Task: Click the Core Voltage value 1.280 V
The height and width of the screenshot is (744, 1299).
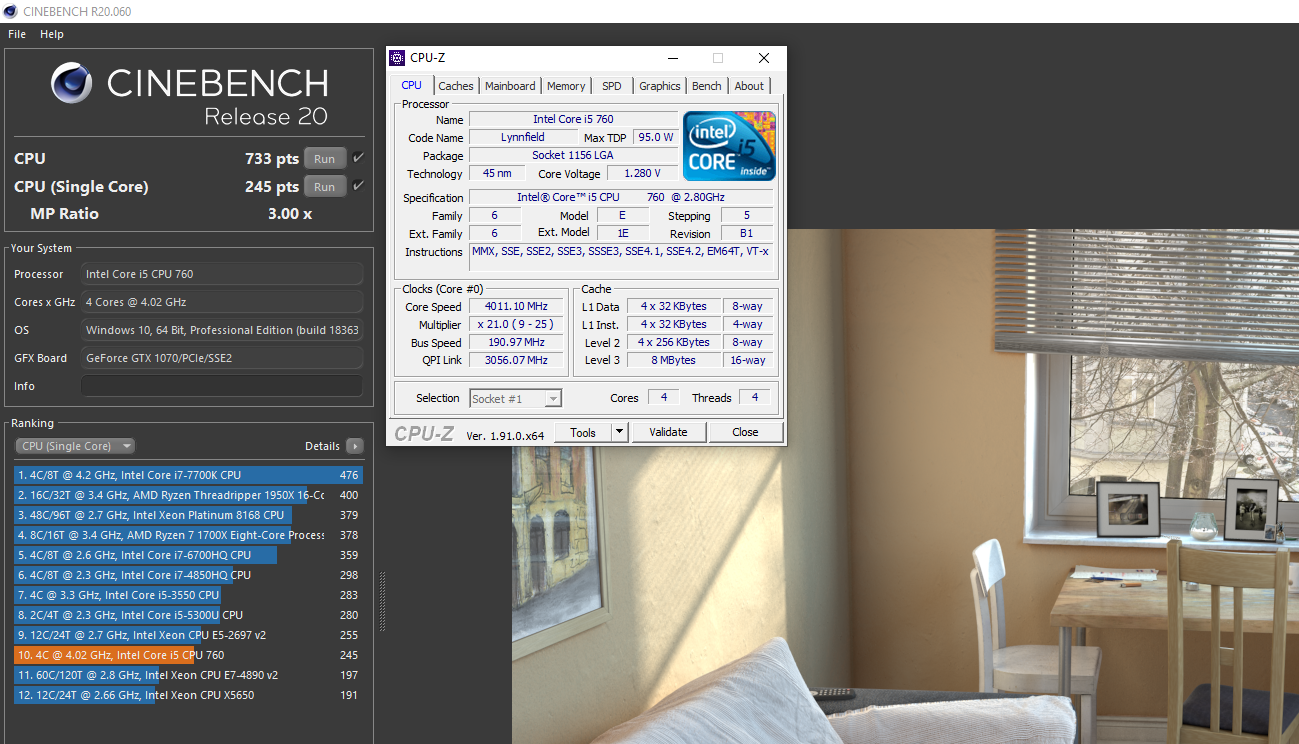Action: pyautogui.click(x=642, y=173)
